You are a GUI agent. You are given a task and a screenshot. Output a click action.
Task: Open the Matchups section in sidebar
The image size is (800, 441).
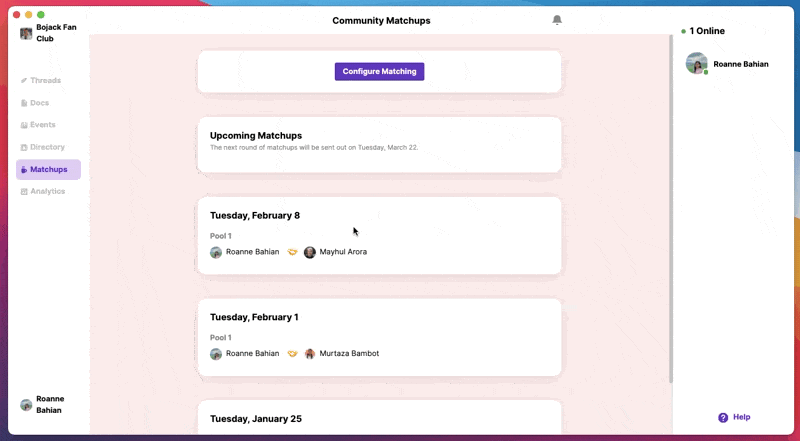[x=48, y=169]
